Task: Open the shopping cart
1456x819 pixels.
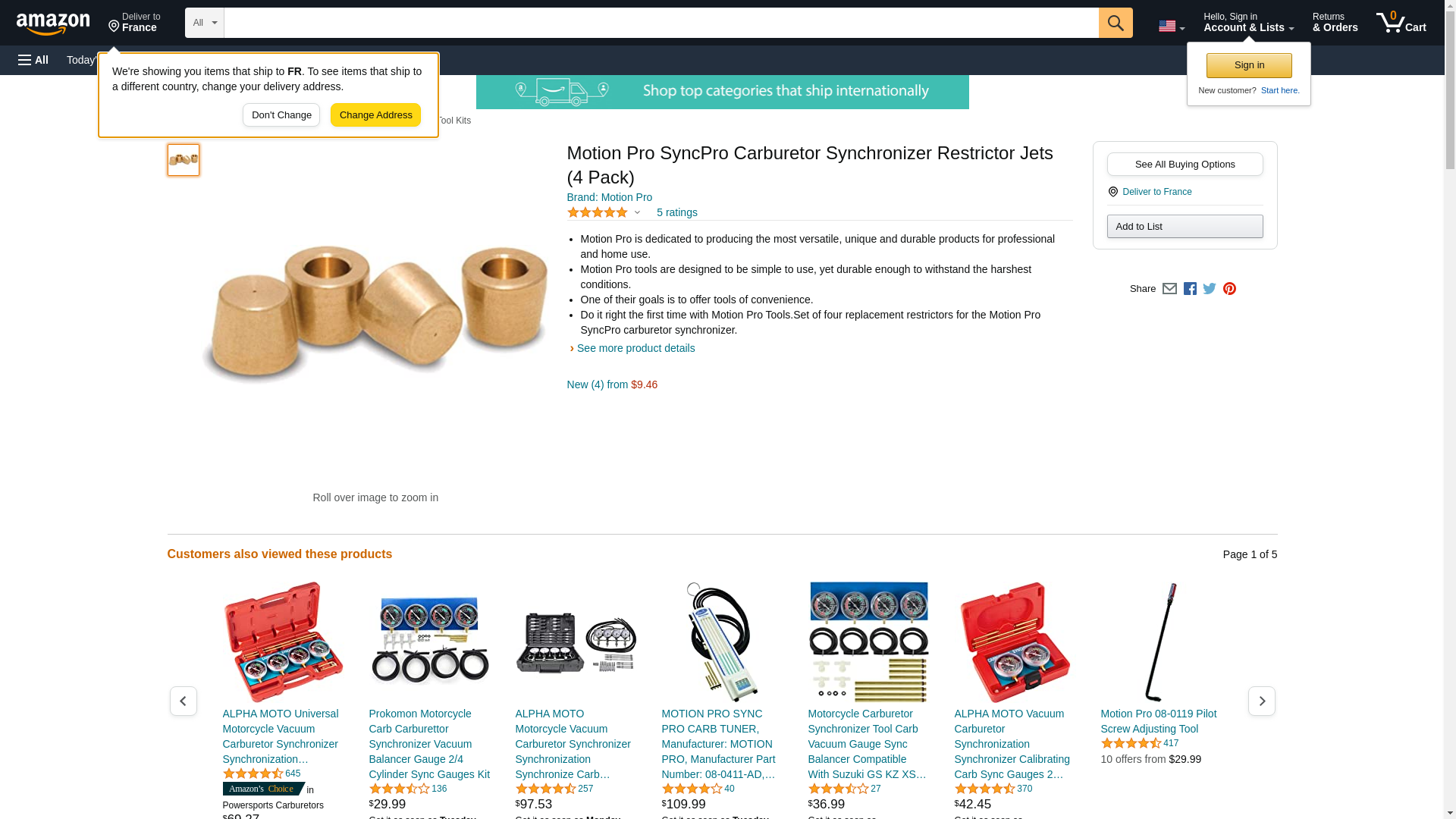Action: pyautogui.click(x=1401, y=23)
